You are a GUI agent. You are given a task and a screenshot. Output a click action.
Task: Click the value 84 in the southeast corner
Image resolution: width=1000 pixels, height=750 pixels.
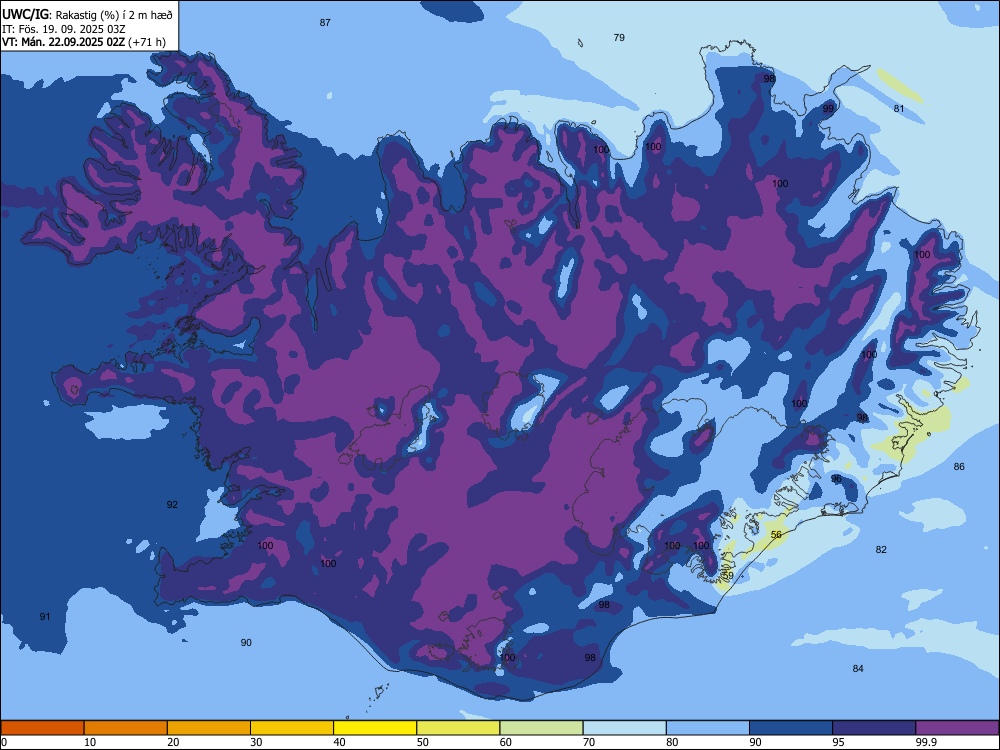[x=858, y=668]
